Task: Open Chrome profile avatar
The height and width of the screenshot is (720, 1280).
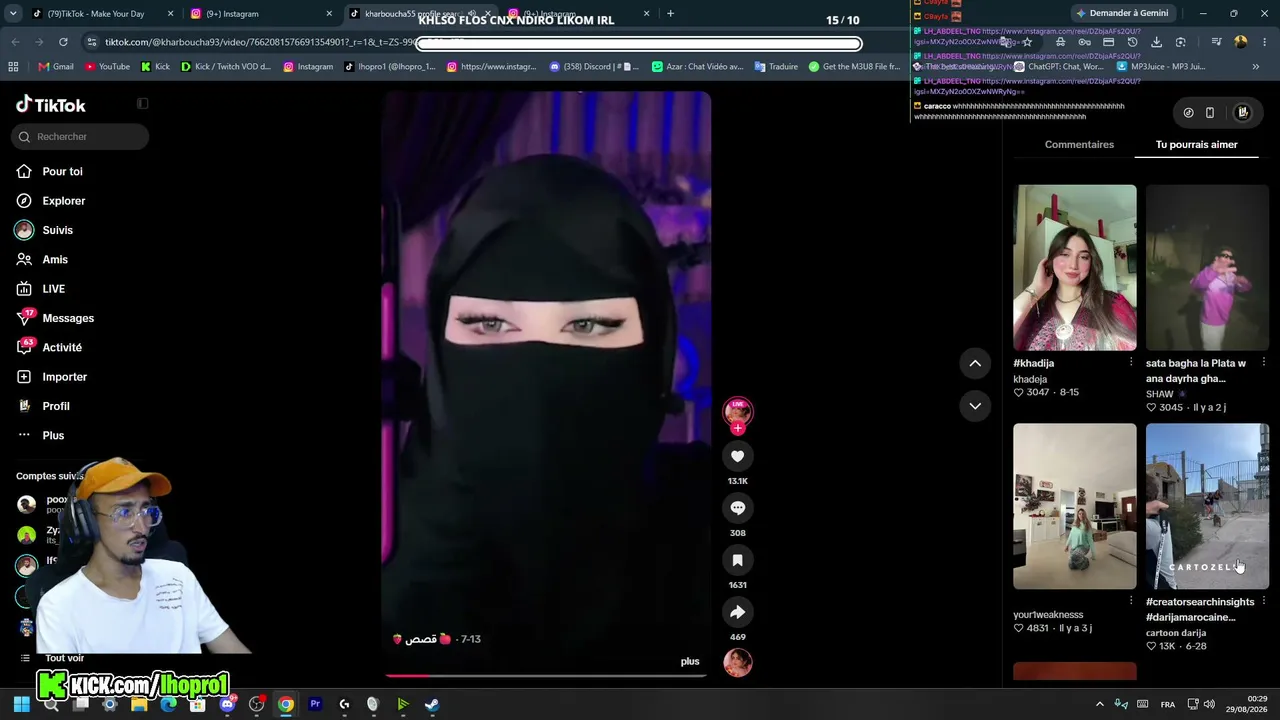Action: click(x=1241, y=42)
